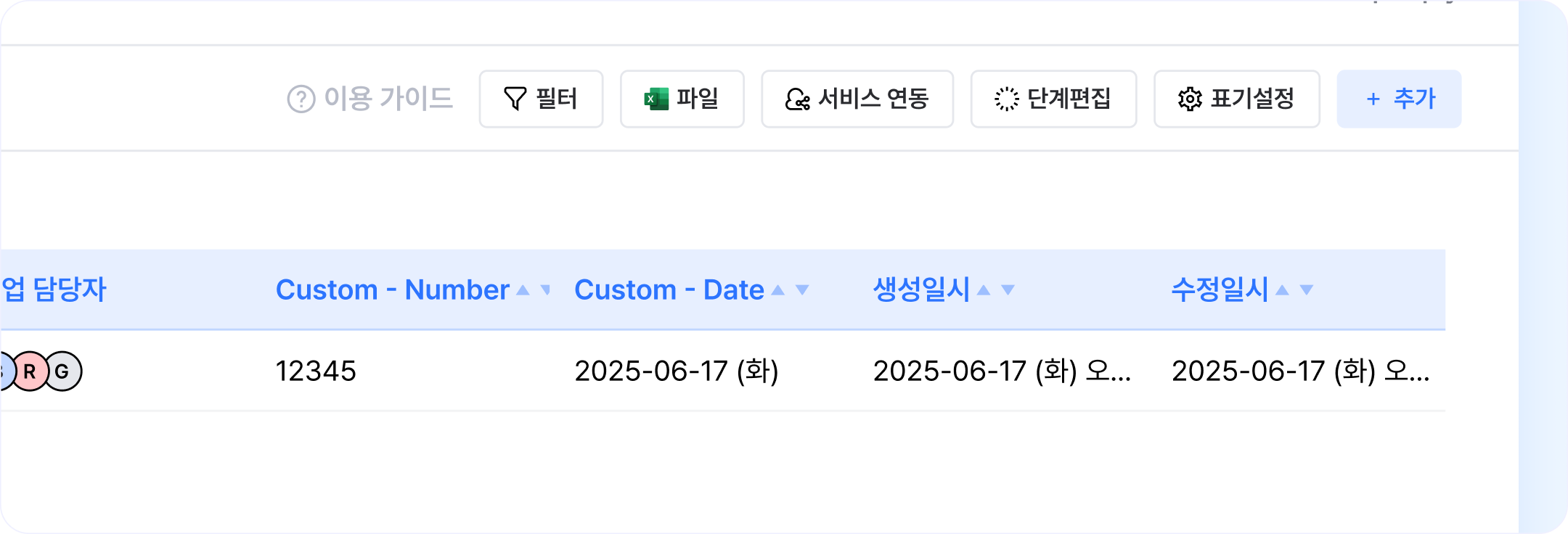Sort Custom - Date descending arrow
The image size is (1568, 534).
coord(802,290)
